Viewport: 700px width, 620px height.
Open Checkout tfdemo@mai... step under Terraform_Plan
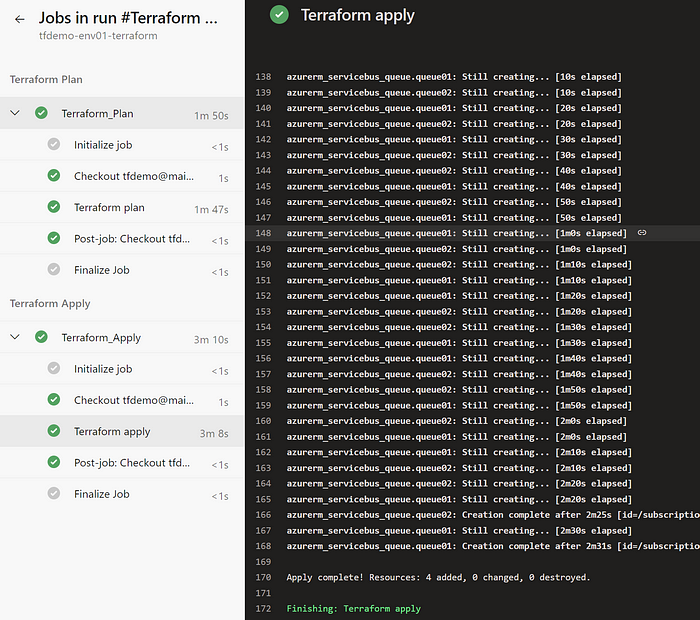(x=122, y=176)
